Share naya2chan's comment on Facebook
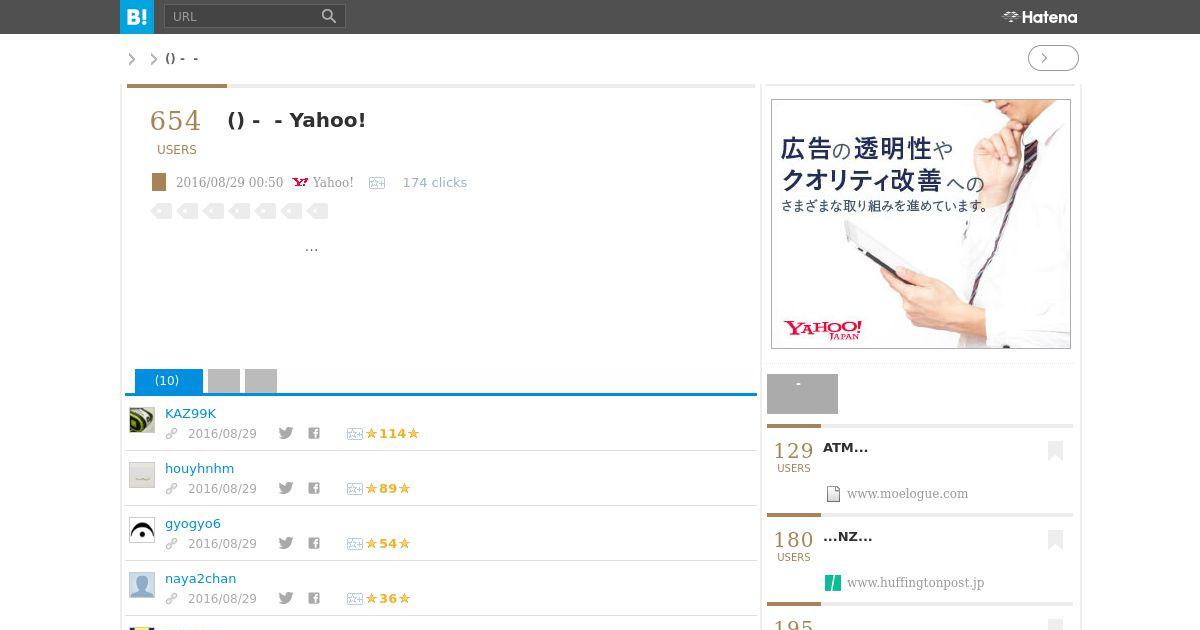The width and height of the screenshot is (1200, 630). (x=314, y=598)
